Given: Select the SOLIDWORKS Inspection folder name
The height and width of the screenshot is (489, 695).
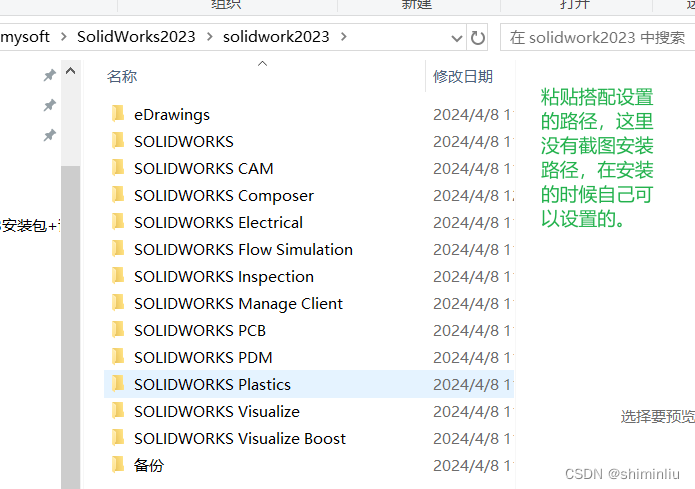Looking at the screenshot, I should click(x=224, y=277).
